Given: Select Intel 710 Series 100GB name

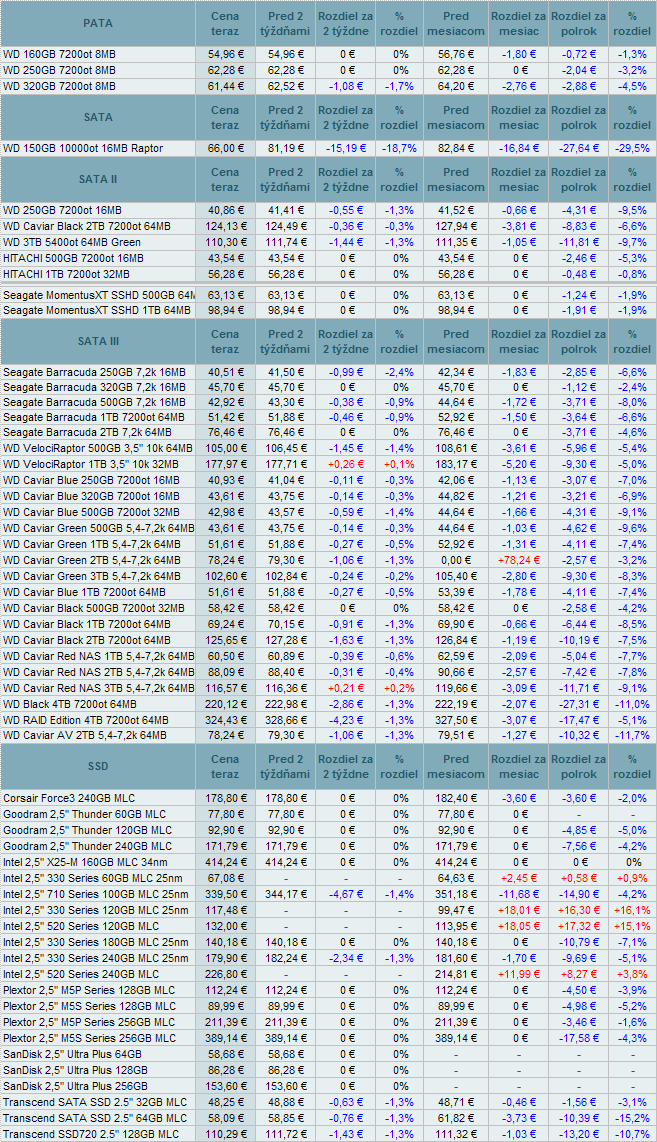Looking at the screenshot, I should (x=95, y=895).
